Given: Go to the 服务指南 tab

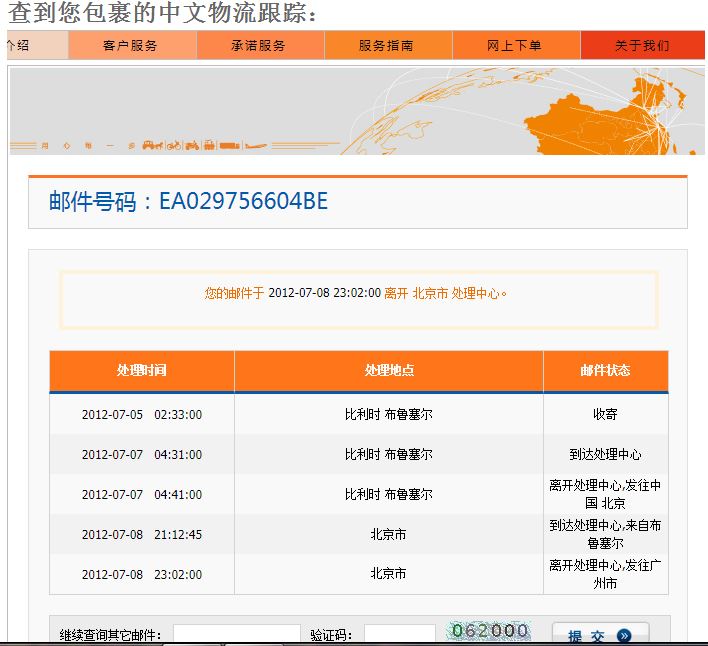Looking at the screenshot, I should [387, 45].
